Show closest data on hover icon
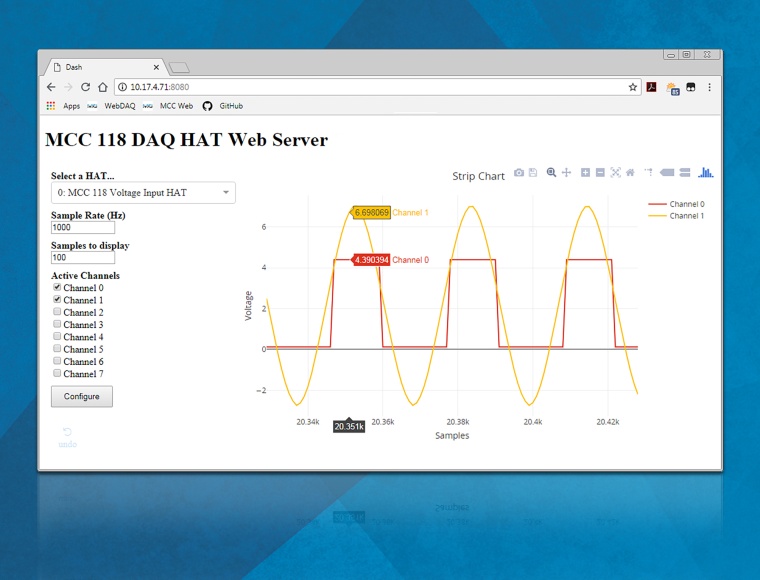 point(667,172)
